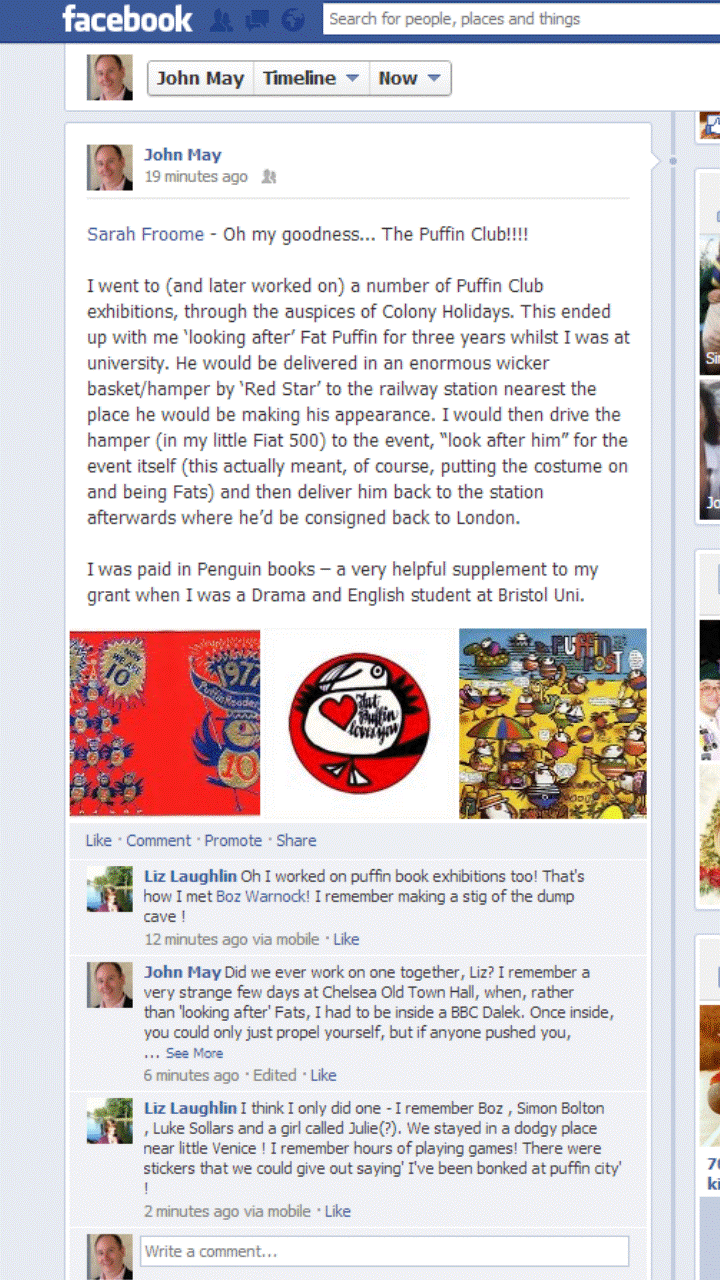Click Promote under the post
Viewport: 720px width, 1280px height.
(x=233, y=841)
